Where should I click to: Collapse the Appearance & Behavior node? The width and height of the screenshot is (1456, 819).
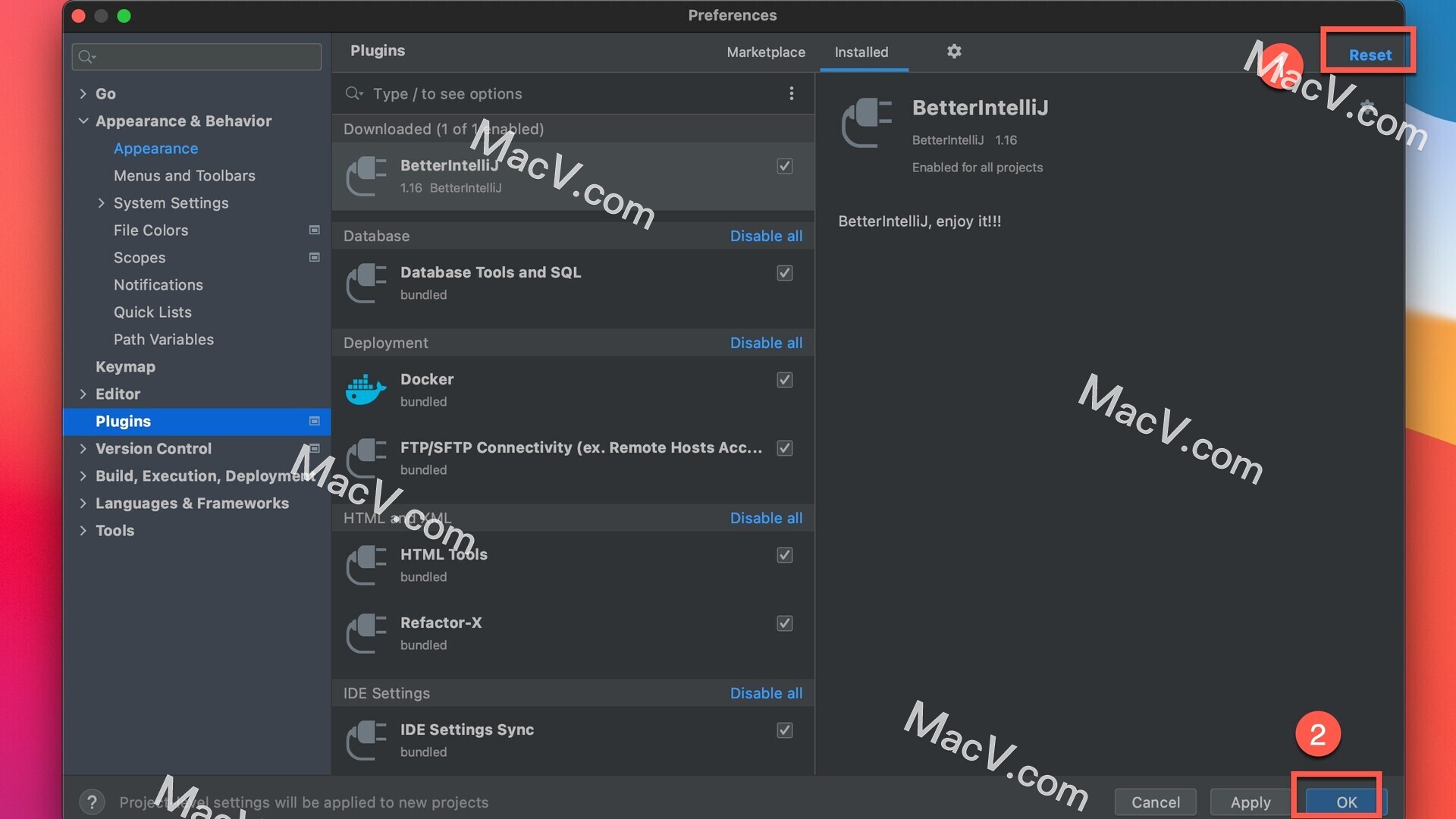coord(83,121)
